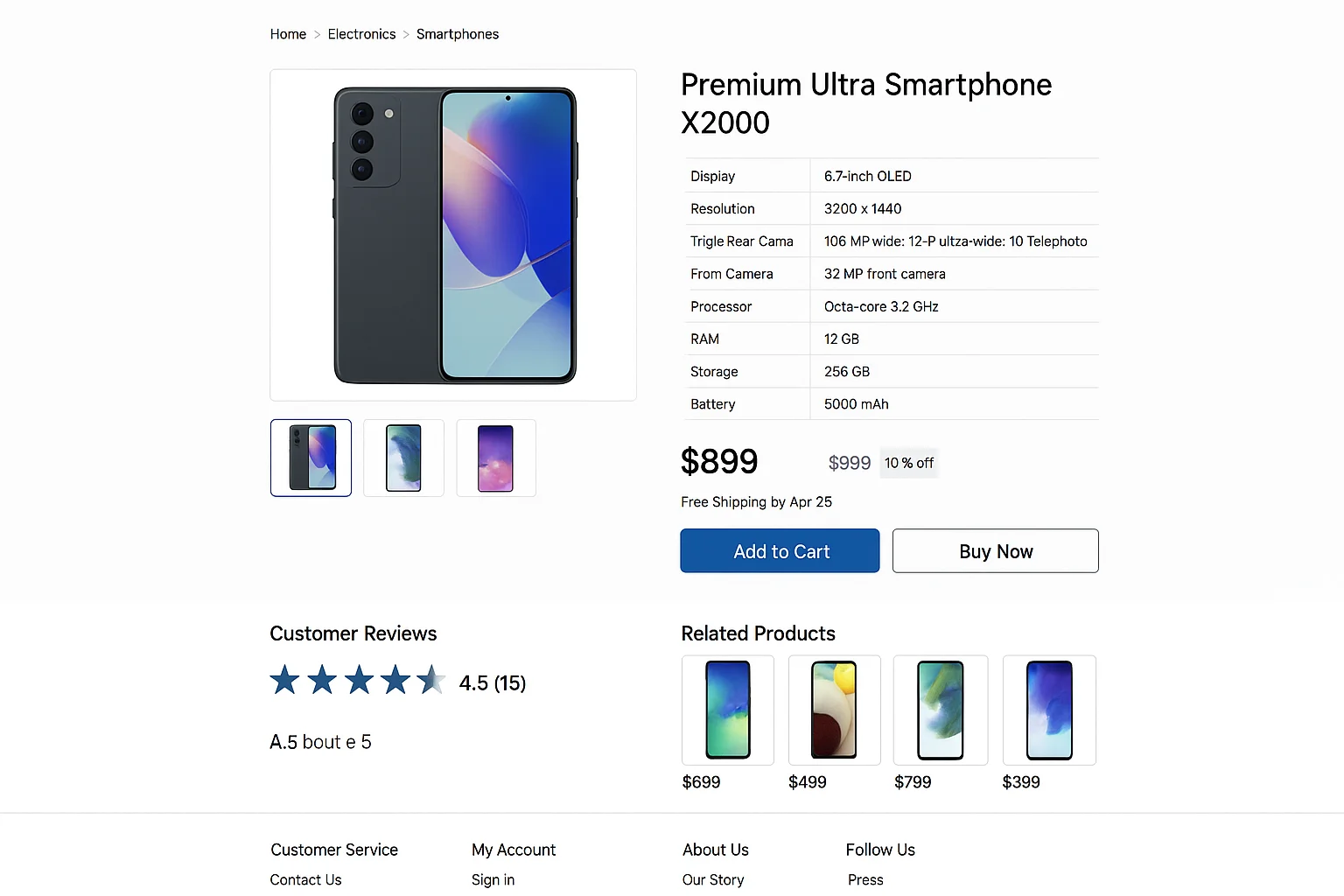The image size is (1344, 896).
Task: Select the green wave phone thumbnail
Action: pos(403,458)
